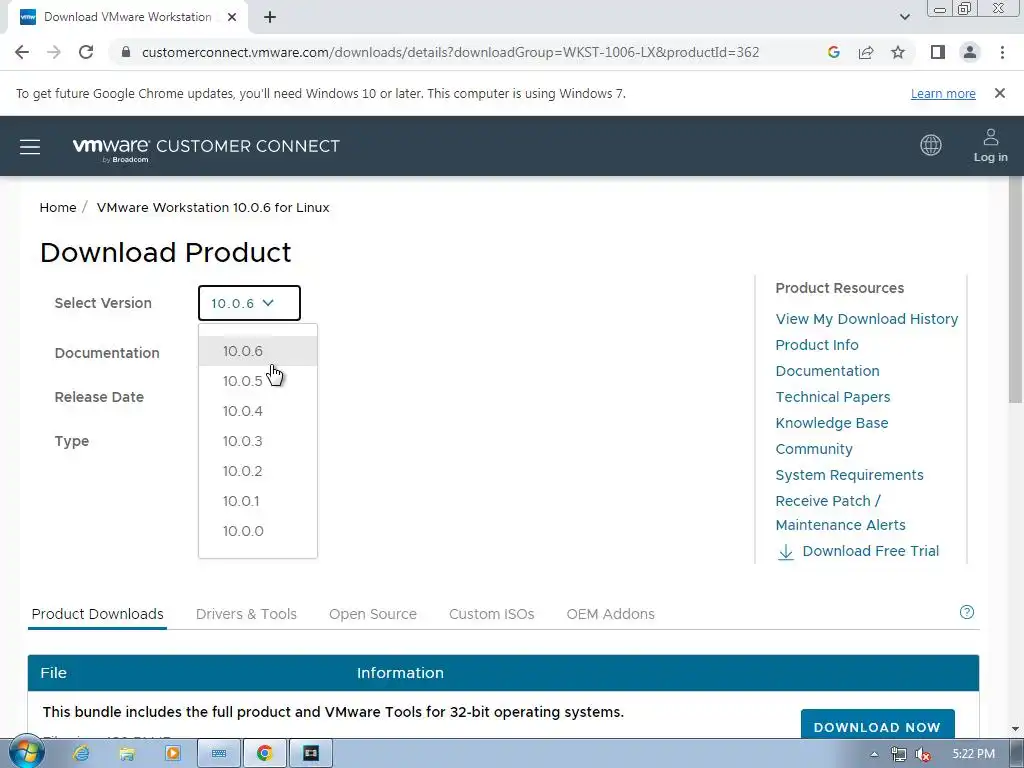Open the language globe selector
The image size is (1024, 768).
931,145
